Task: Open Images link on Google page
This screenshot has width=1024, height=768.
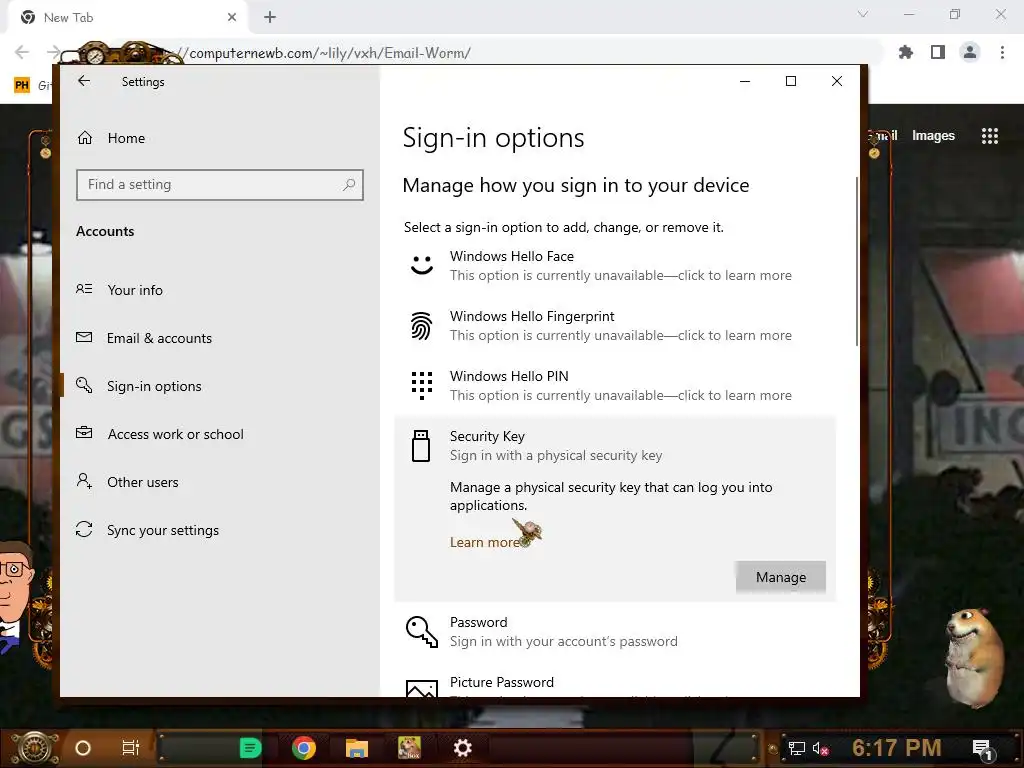Action: (x=933, y=136)
